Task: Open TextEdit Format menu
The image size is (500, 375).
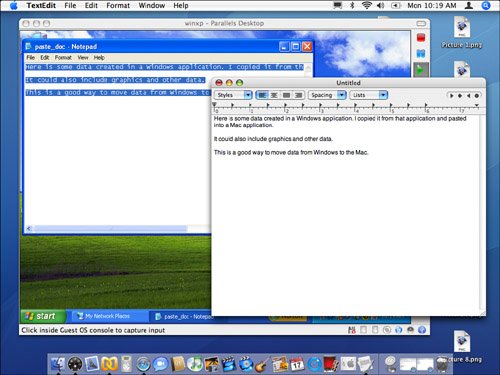Action: [118, 5]
